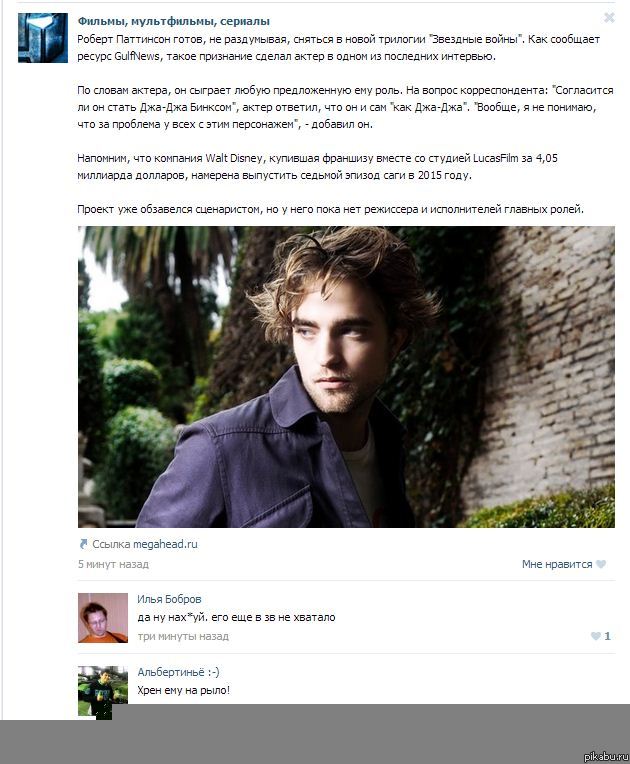Open the Фильмы, мультфильмы, сериалы group avatar
Image resolution: width=630 pixels, height=764 pixels.
(x=43, y=38)
